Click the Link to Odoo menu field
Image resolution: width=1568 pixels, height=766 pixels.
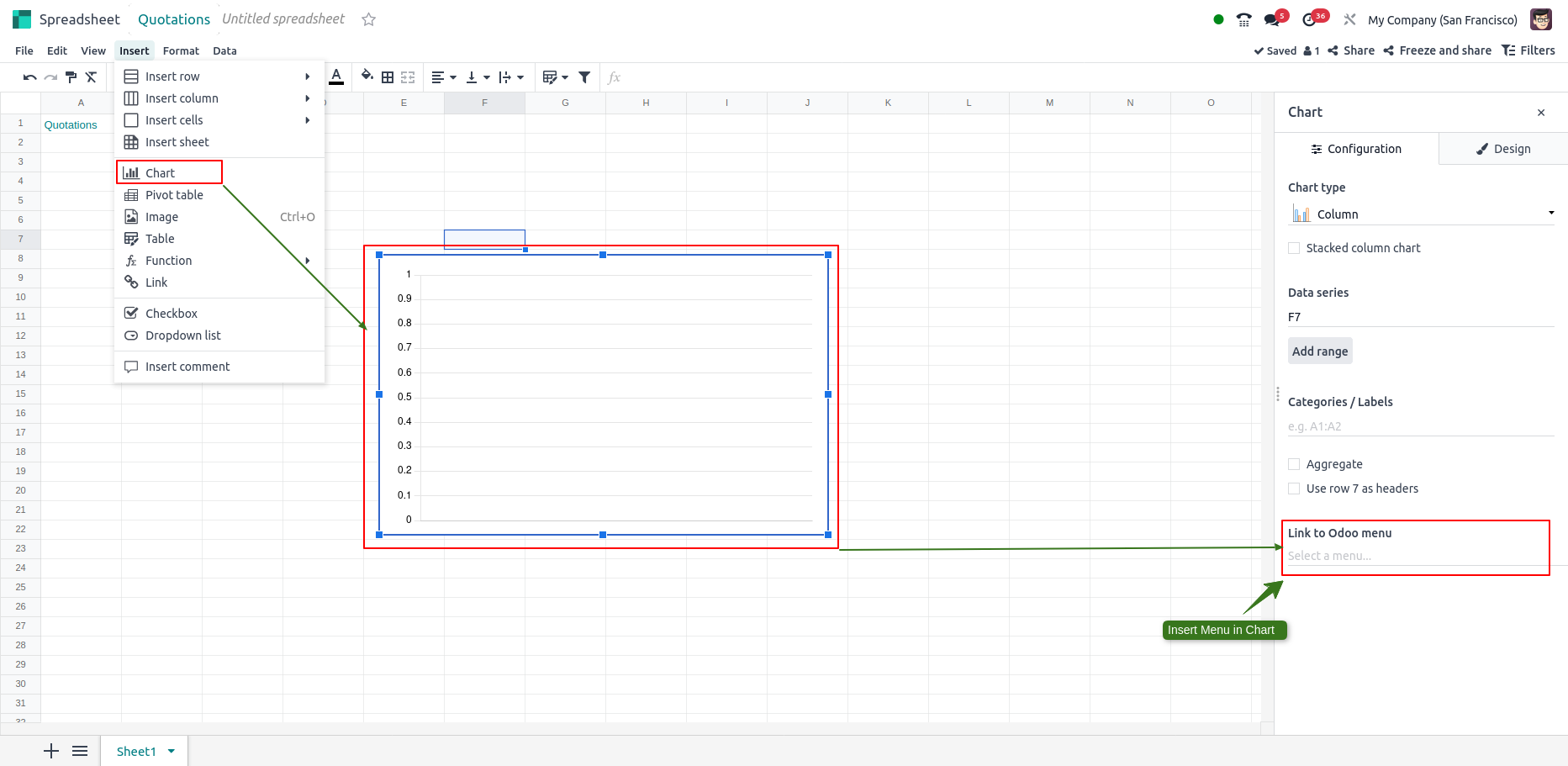coord(1417,556)
